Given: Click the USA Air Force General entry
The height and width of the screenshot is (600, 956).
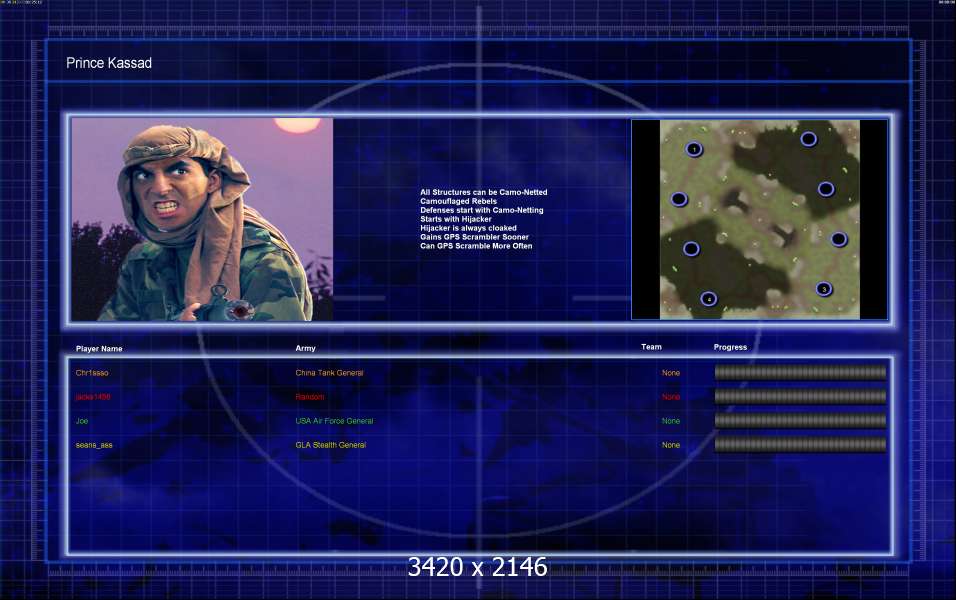Looking at the screenshot, I should coord(334,421).
